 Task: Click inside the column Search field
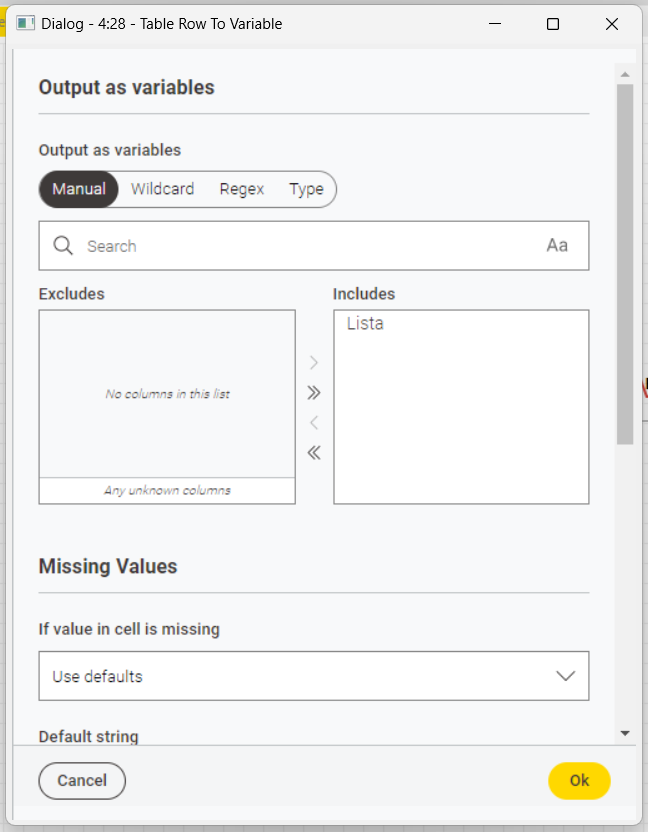[300, 246]
